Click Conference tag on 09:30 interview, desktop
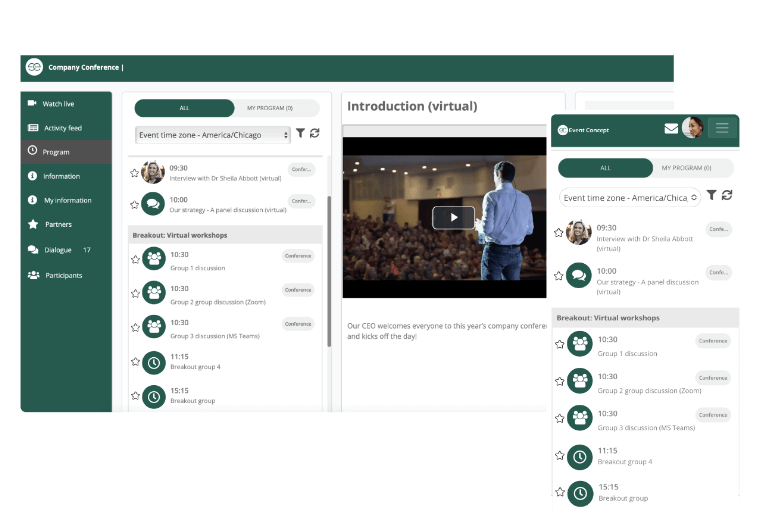Viewport: 760px width, 522px height. [x=301, y=169]
